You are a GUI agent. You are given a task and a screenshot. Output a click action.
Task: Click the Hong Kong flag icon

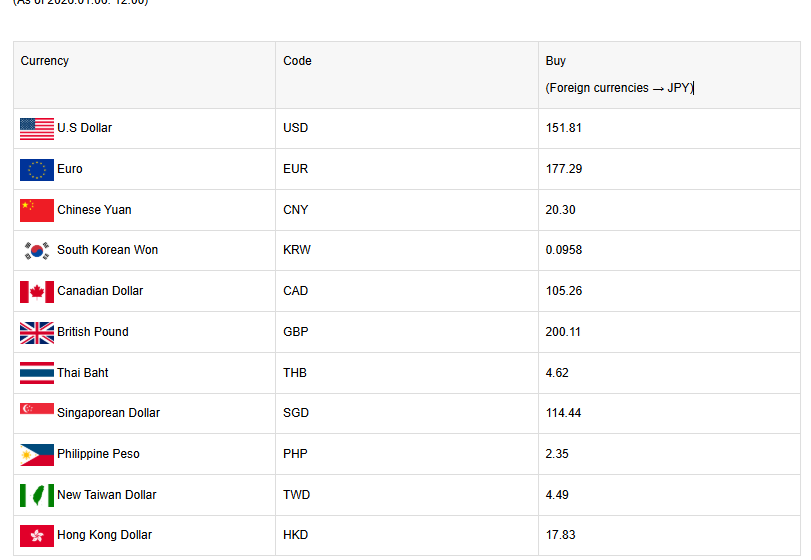37,535
